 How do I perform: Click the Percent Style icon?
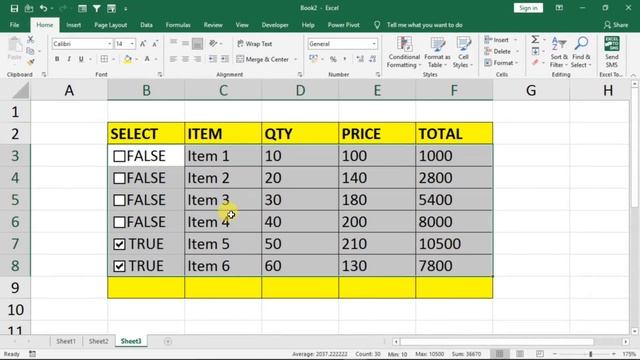point(333,59)
